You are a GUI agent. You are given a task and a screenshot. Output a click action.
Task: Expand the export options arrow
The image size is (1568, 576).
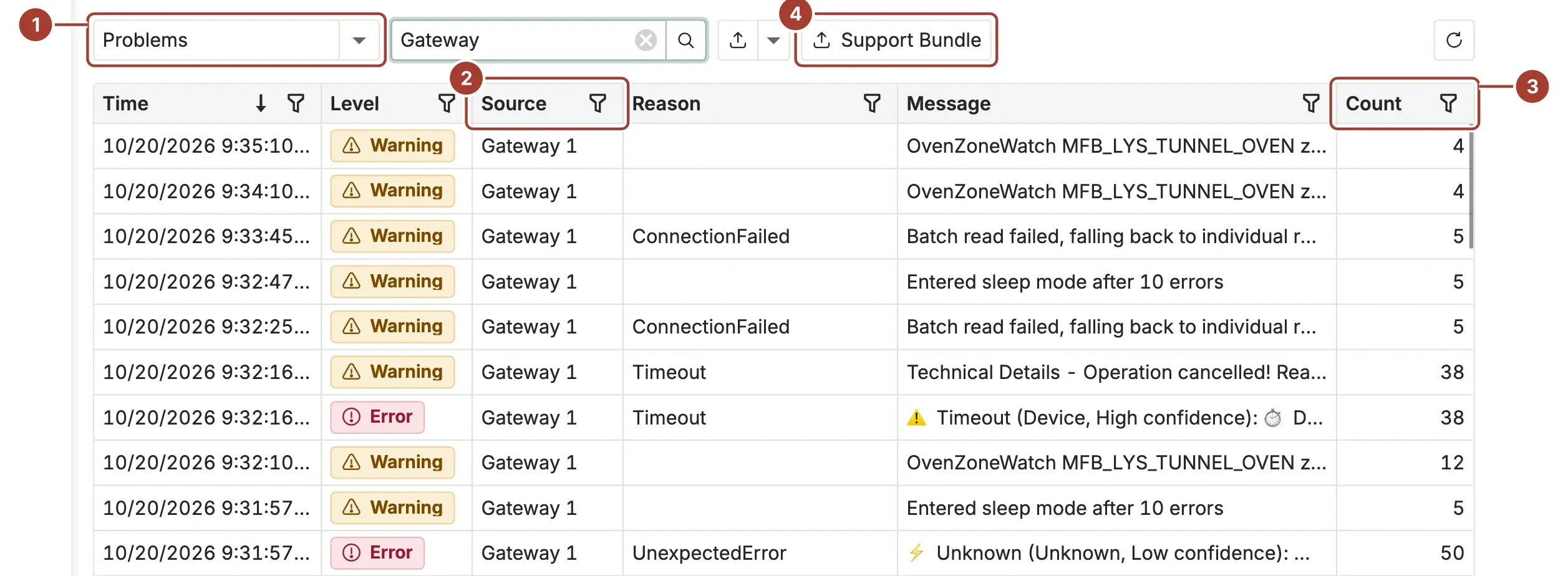coord(773,41)
